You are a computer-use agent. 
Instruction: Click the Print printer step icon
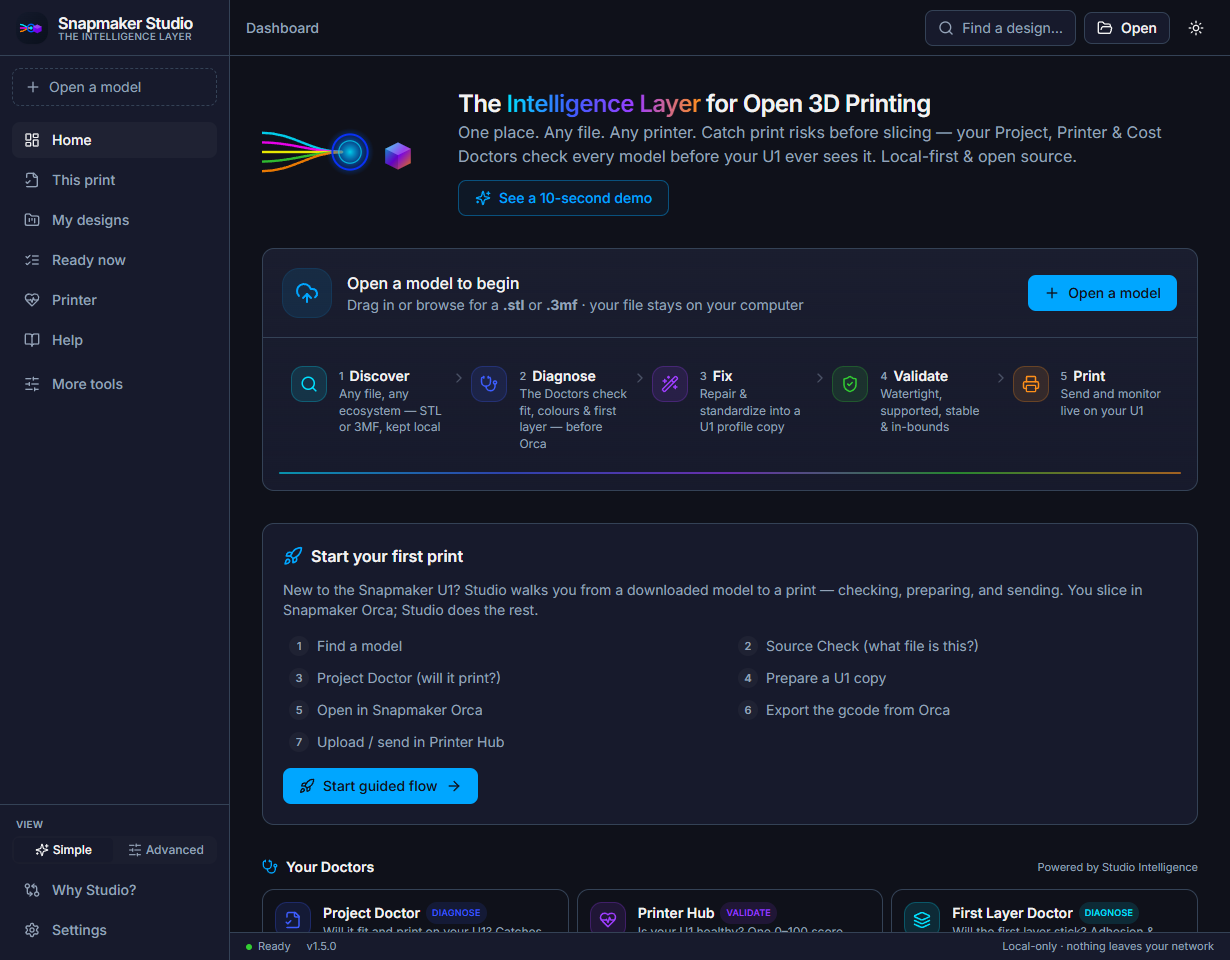(1031, 384)
